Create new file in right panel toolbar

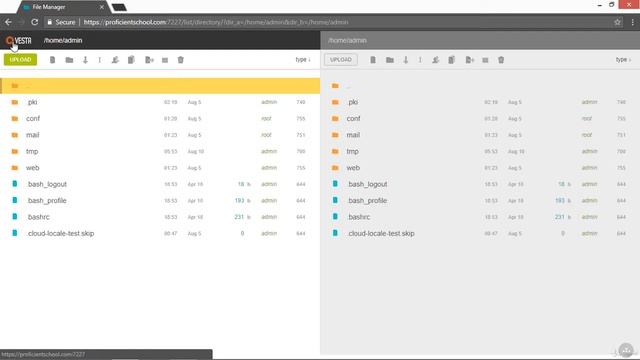point(373,60)
